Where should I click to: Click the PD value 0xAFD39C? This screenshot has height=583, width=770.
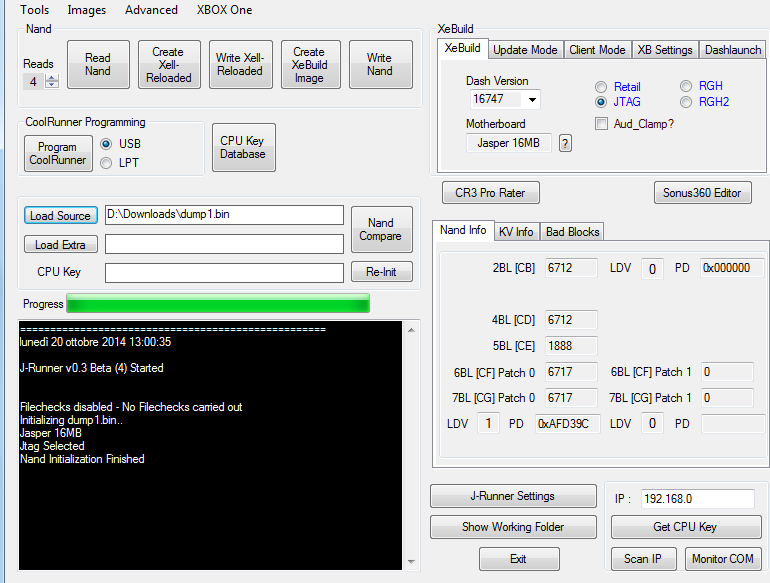pyautogui.click(x=568, y=424)
